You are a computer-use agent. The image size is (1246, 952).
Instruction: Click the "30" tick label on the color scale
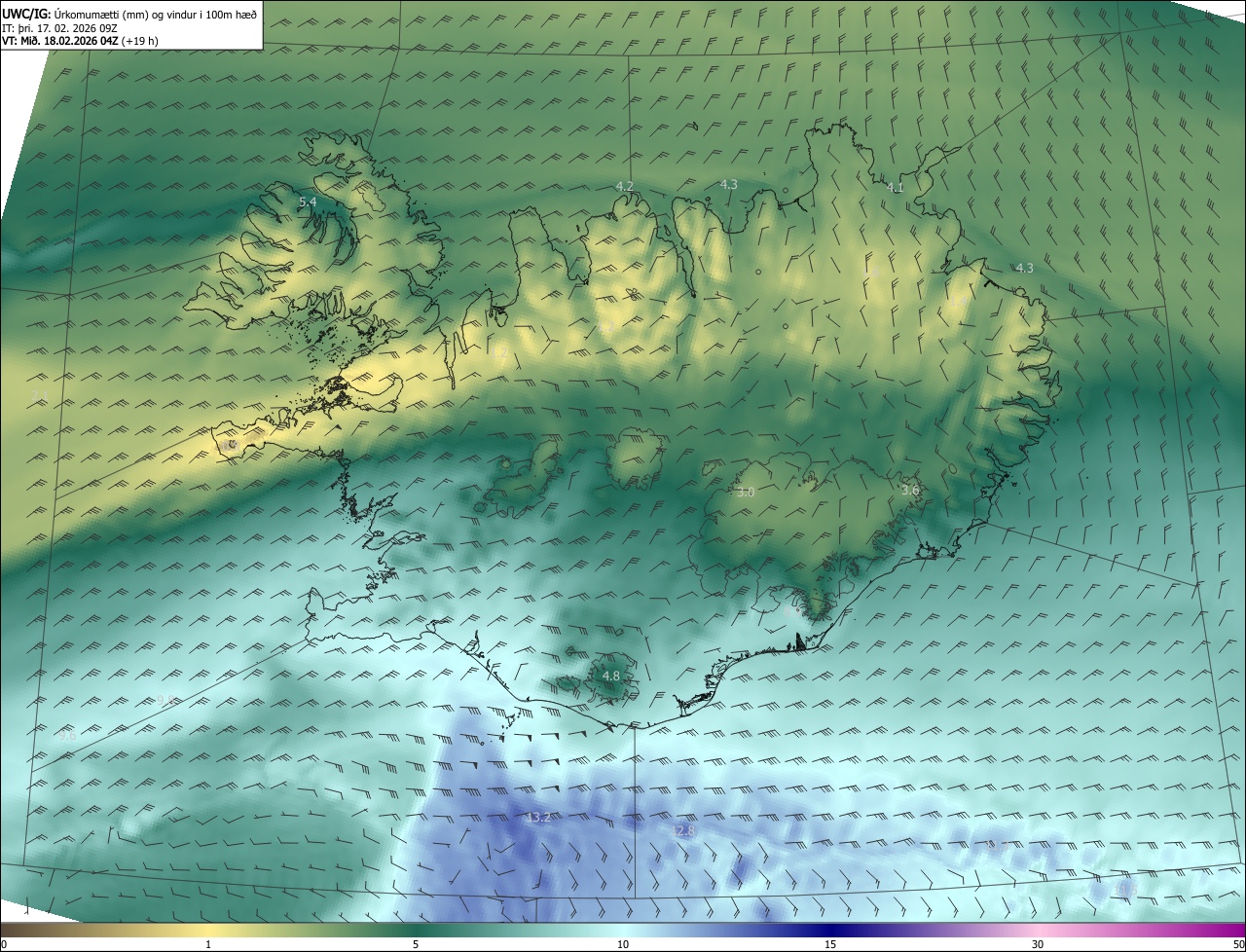pos(1038,944)
